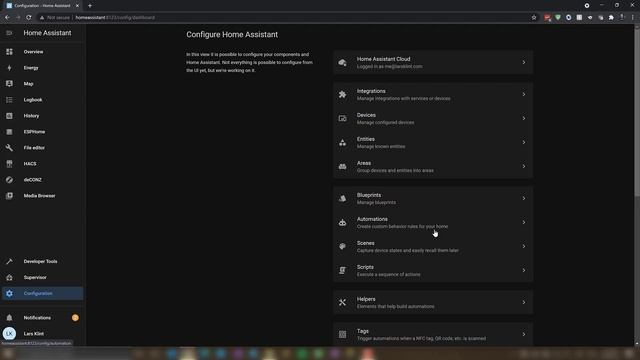Viewport: 640px width, 360px height.
Task: Open the Media Browser icon
Action: click(x=9, y=196)
